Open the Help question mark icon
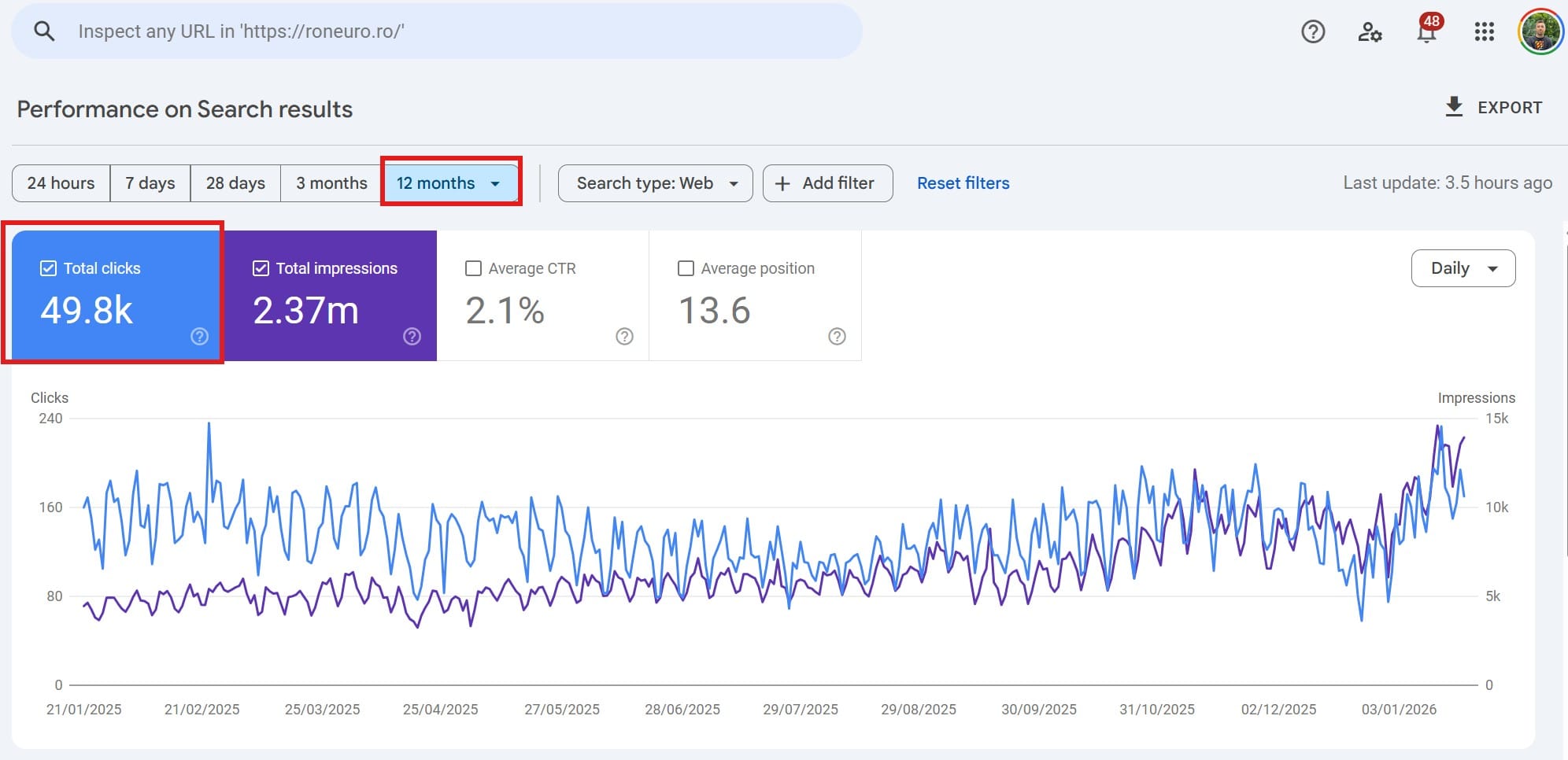The height and width of the screenshot is (760, 1568). (x=1312, y=31)
